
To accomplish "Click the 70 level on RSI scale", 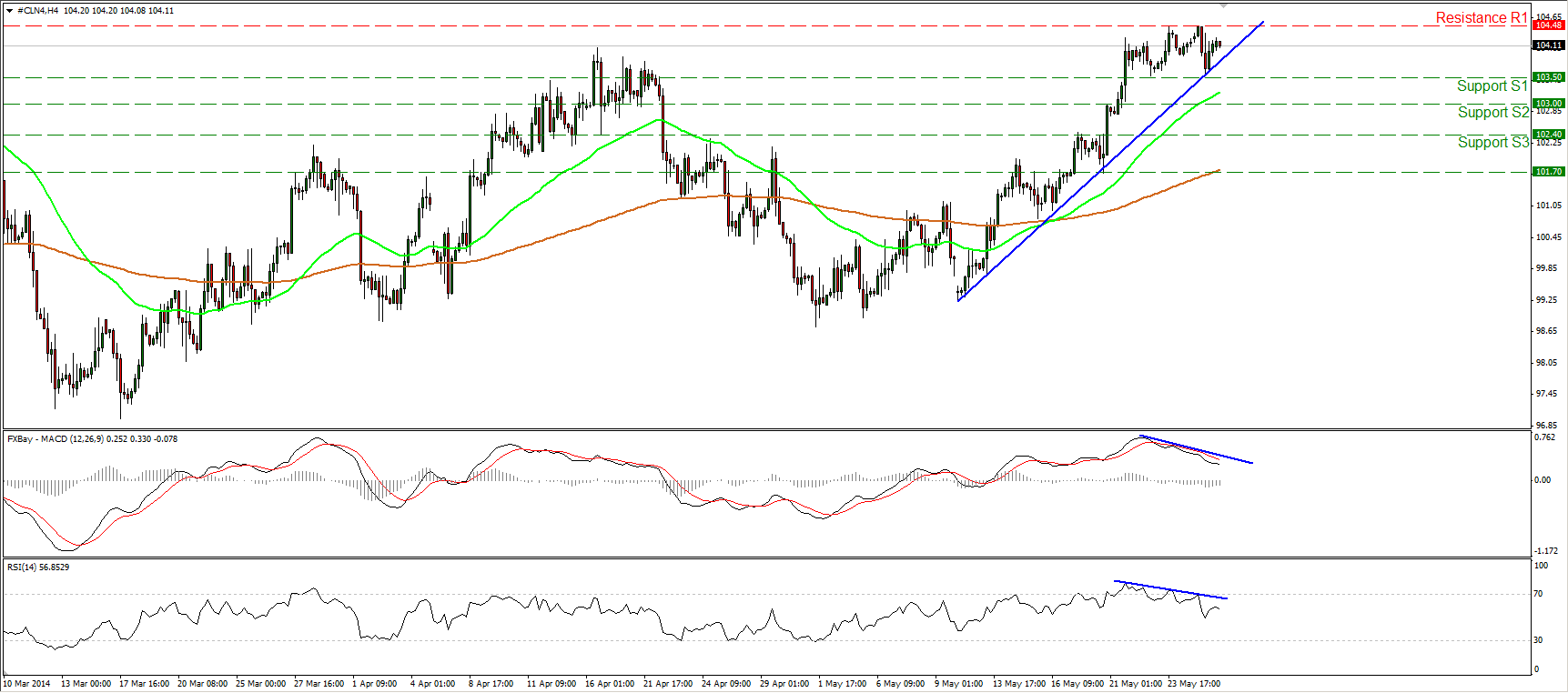I will click(1538, 594).
